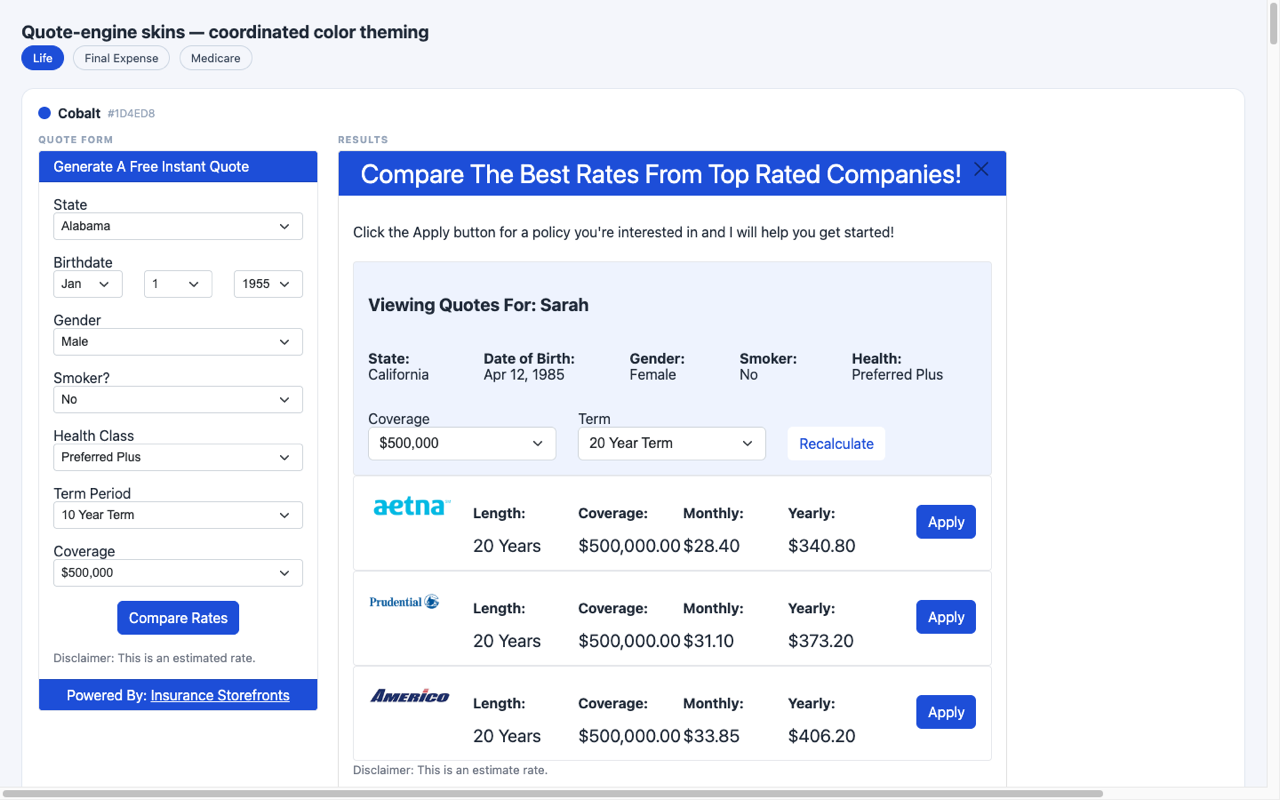The image size is (1280, 800).
Task: Open the birth day dropdown showing 1
Action: pyautogui.click(x=178, y=284)
